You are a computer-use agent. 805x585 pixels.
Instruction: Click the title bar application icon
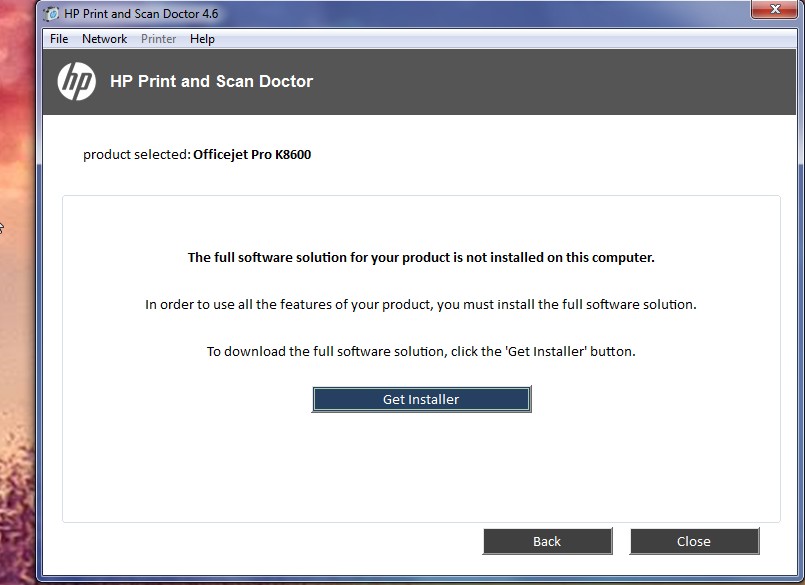click(x=51, y=14)
